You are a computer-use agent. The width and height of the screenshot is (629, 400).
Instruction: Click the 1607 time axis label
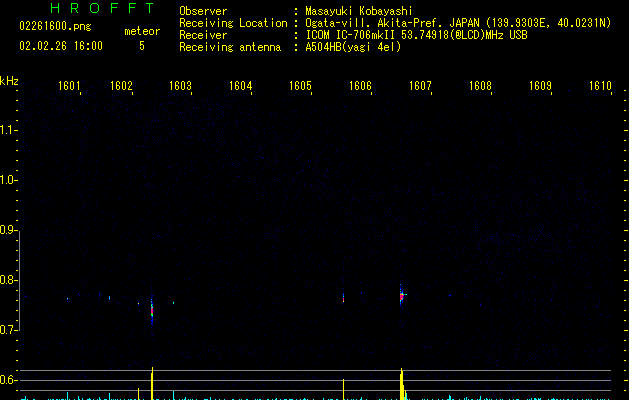420,86
